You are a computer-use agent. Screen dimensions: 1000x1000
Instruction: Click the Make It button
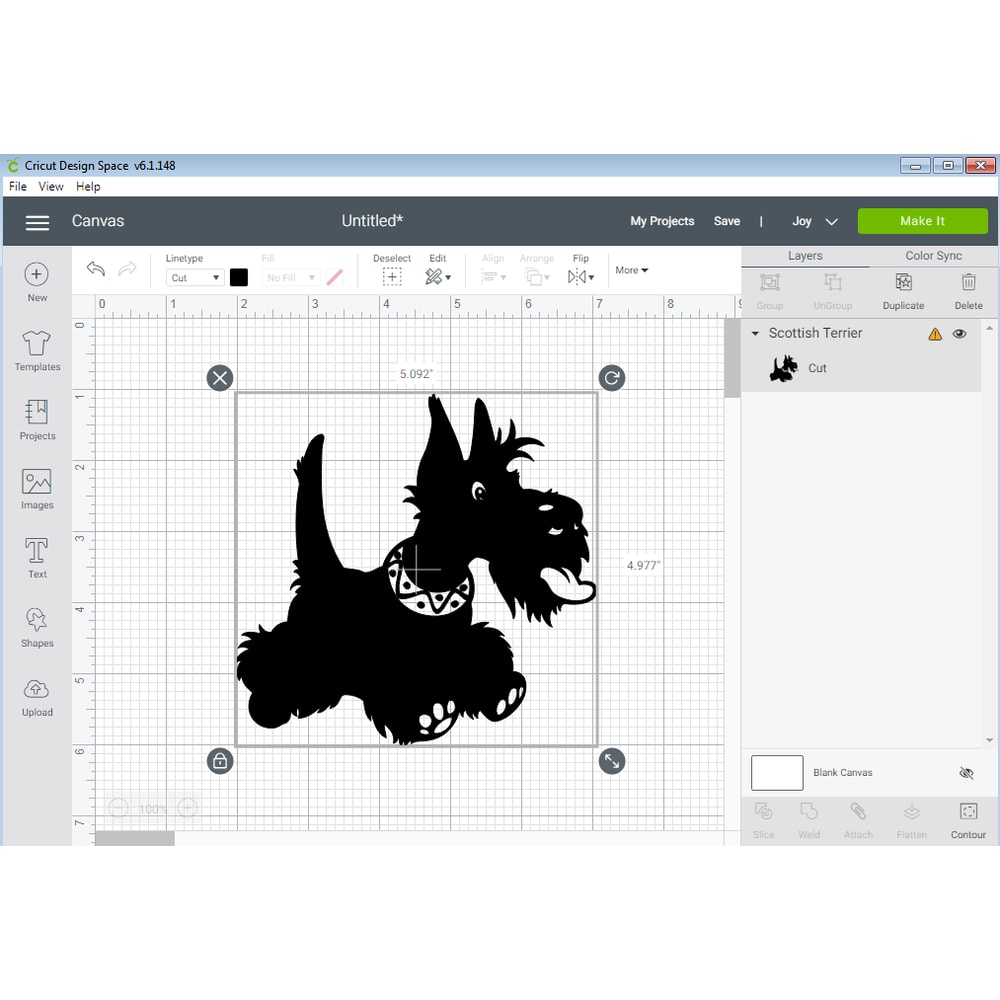922,220
